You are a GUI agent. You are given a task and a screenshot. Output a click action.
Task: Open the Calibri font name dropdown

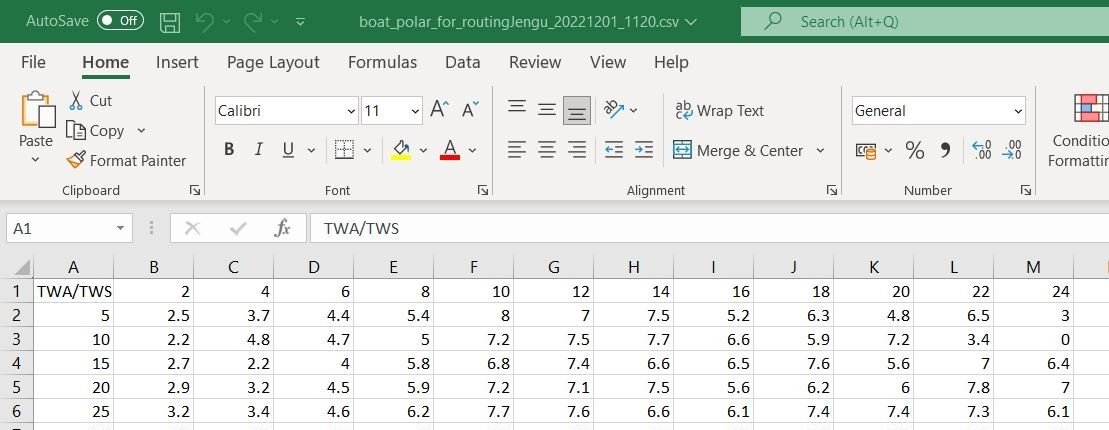tap(350, 111)
